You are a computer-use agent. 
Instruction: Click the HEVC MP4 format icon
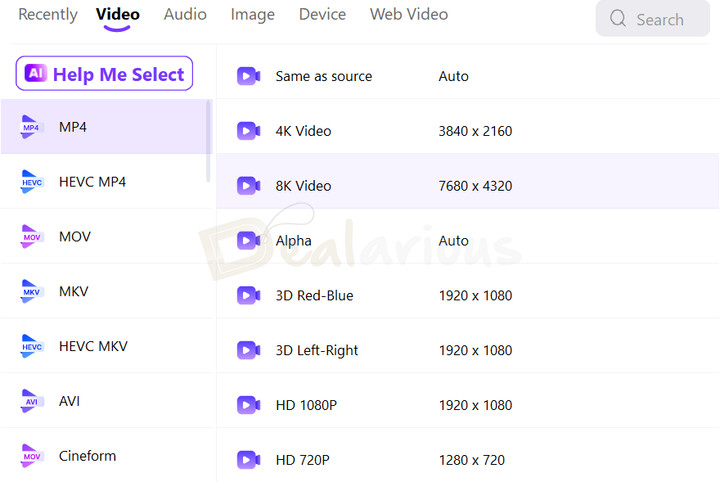click(31, 182)
